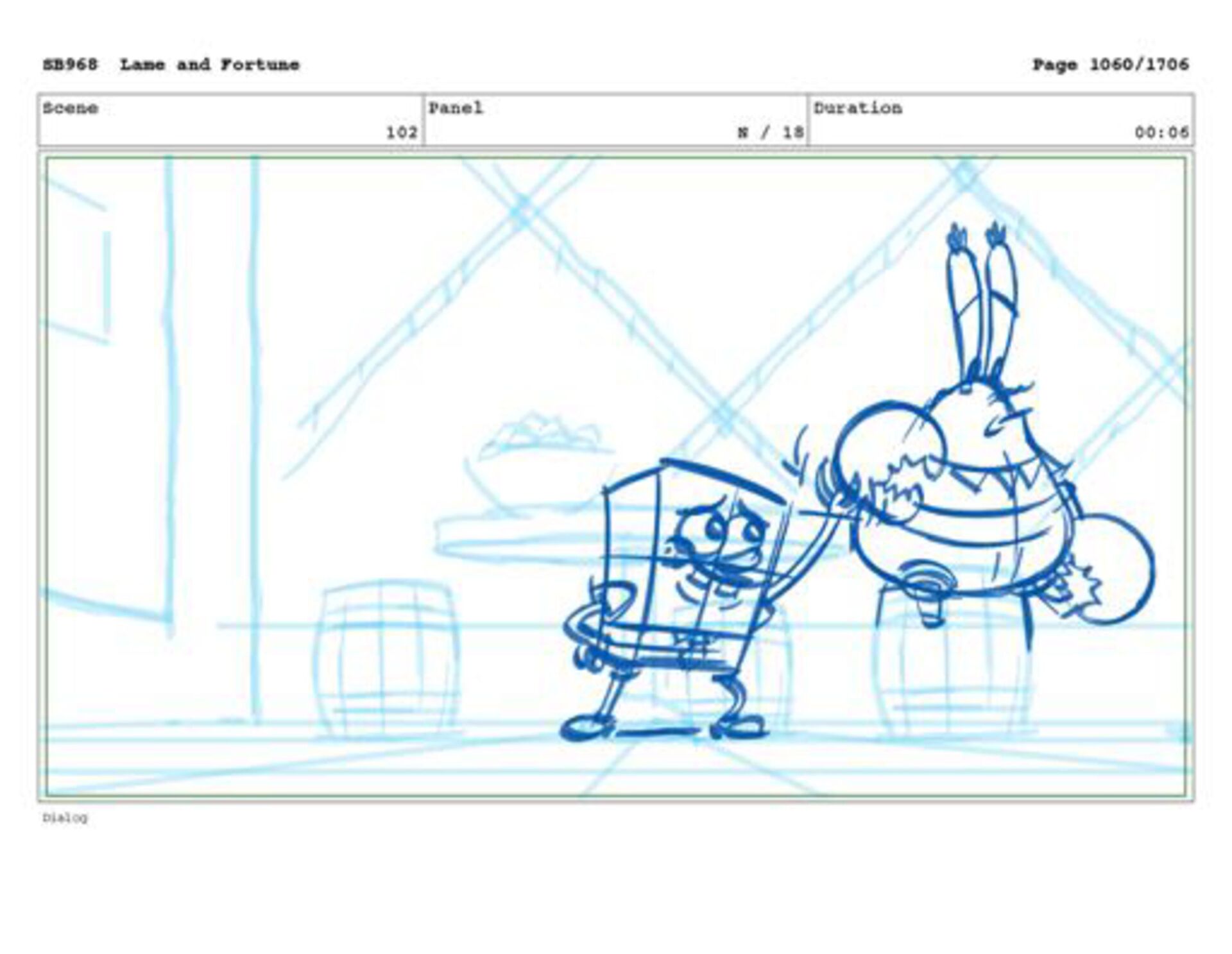This screenshot has height=954, width=1232.
Task: Click the 'Duration' header label
Action: [x=858, y=108]
